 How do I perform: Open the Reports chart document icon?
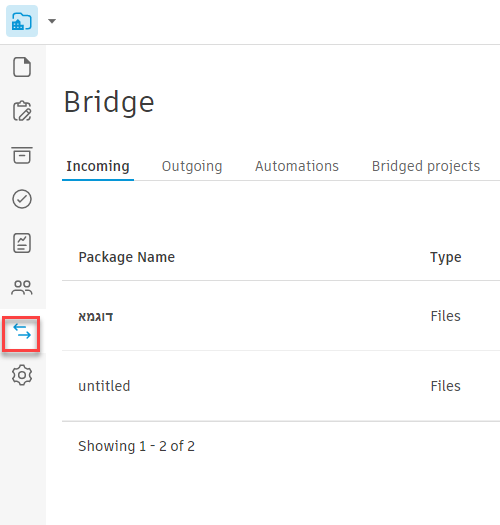click(x=22, y=243)
